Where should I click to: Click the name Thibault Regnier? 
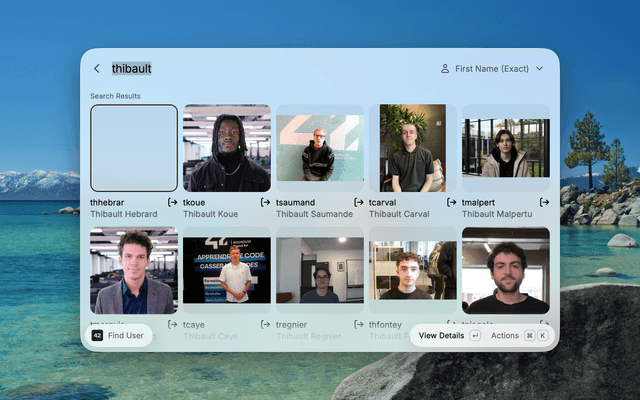(x=308, y=336)
